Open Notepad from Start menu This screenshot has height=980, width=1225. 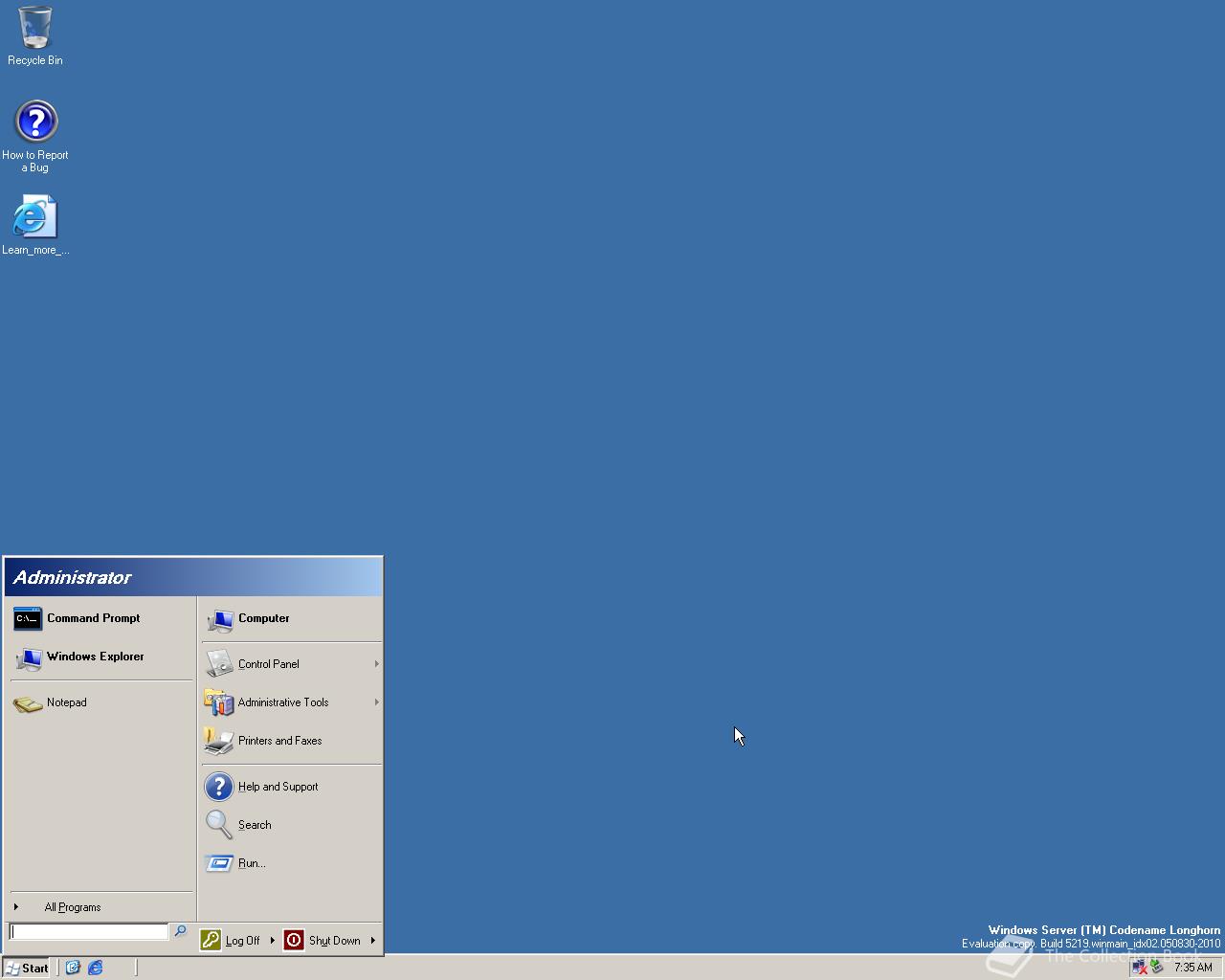(100, 702)
